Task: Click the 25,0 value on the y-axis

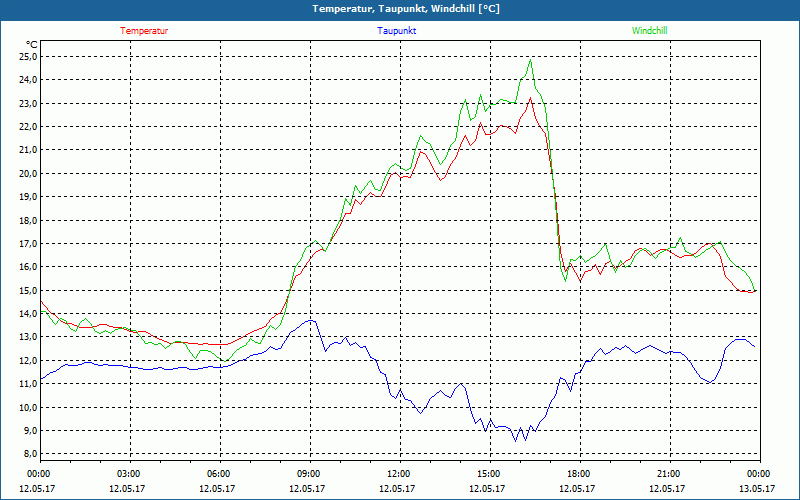Action: coord(28,56)
